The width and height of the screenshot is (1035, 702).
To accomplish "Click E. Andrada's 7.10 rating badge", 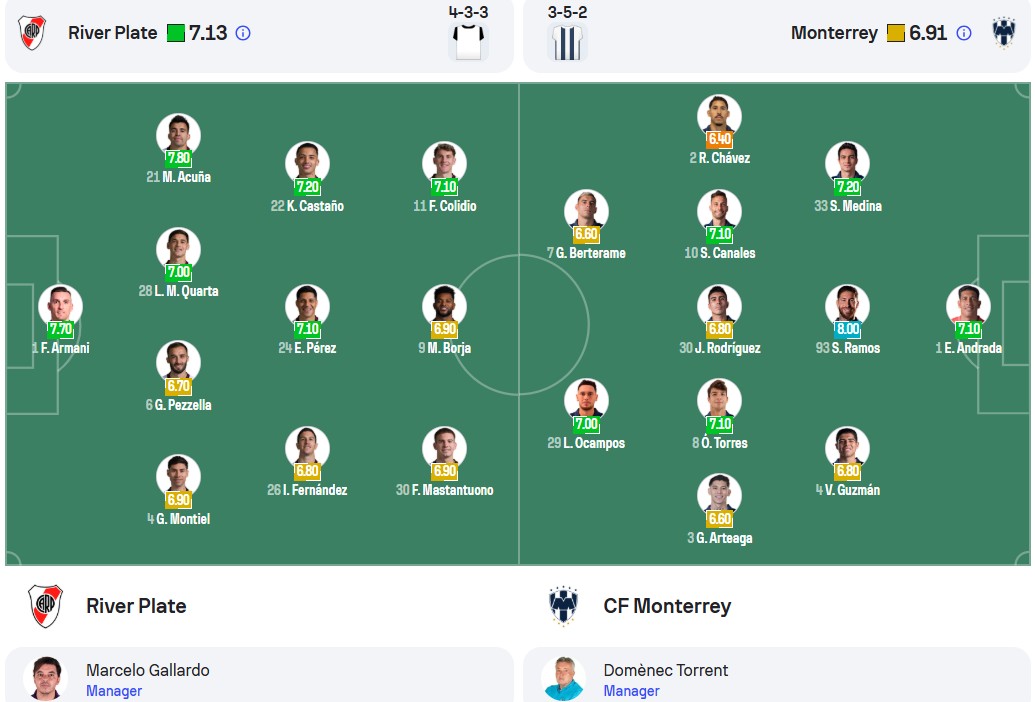I will point(968,329).
